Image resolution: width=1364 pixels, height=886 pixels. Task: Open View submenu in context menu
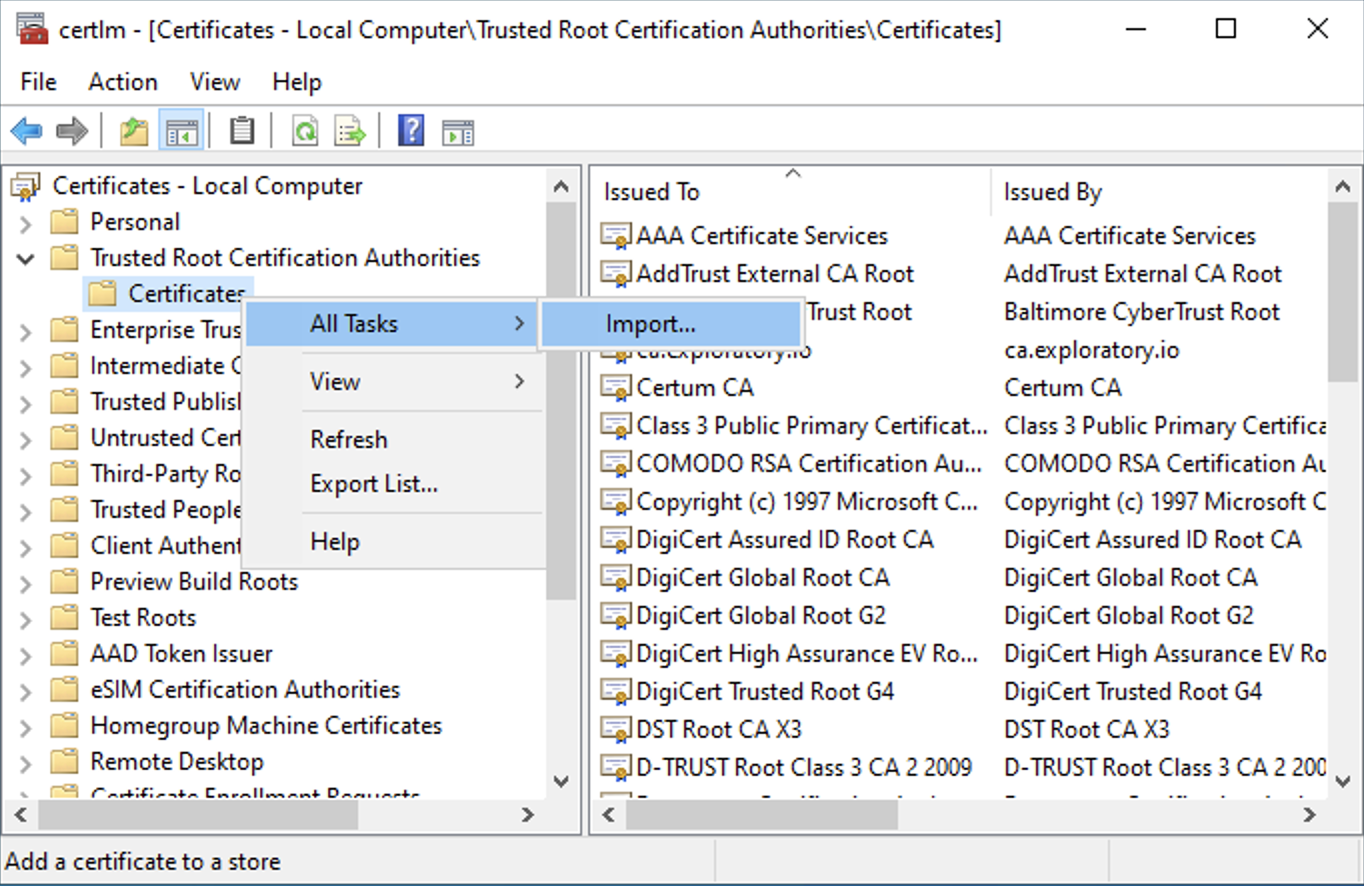tap(392, 381)
